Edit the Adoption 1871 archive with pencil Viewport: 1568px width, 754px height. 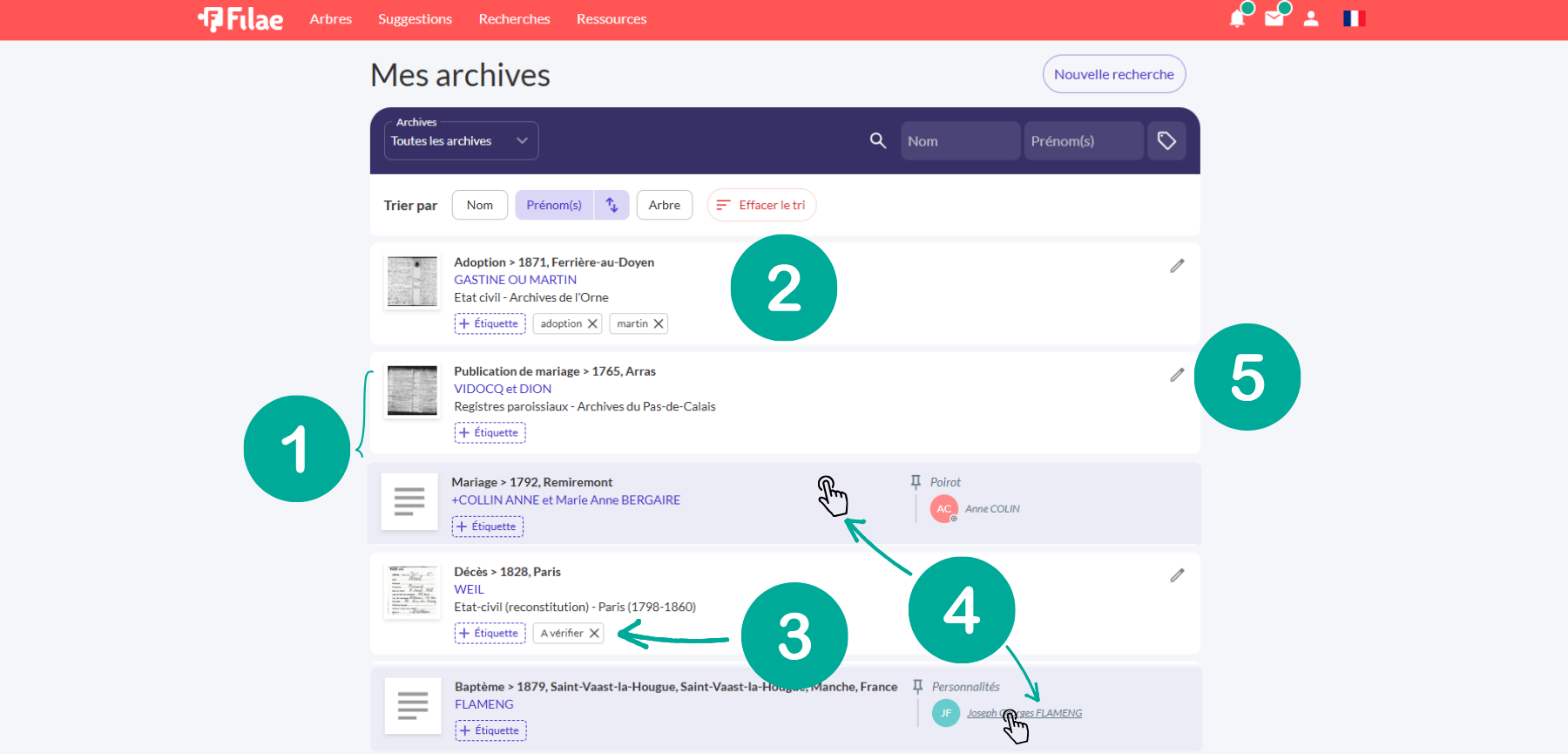pyautogui.click(x=1177, y=266)
